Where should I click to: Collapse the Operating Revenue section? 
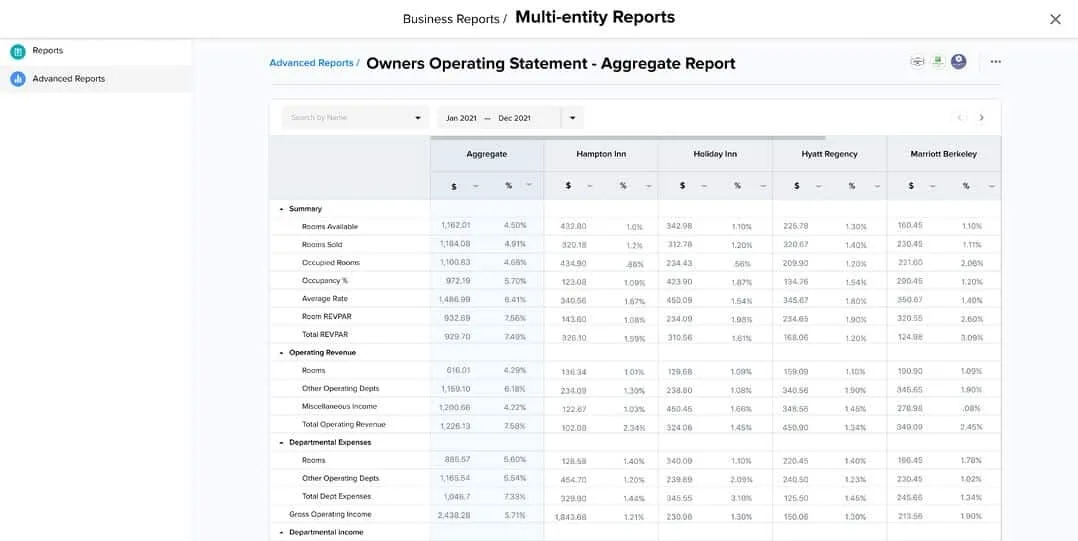click(x=280, y=353)
